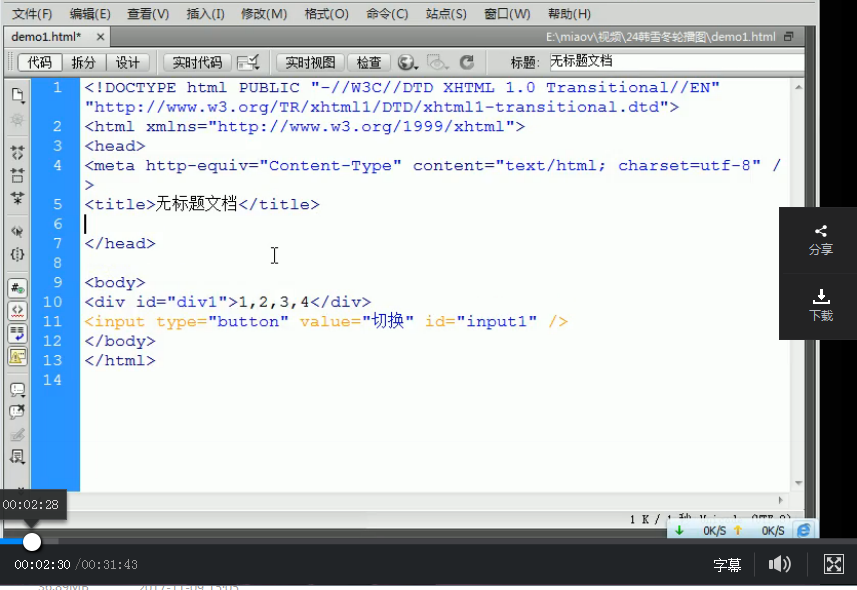The height and width of the screenshot is (590, 857).
Task: Open the Open Documents list in coding toolbar
Action: pos(17,95)
